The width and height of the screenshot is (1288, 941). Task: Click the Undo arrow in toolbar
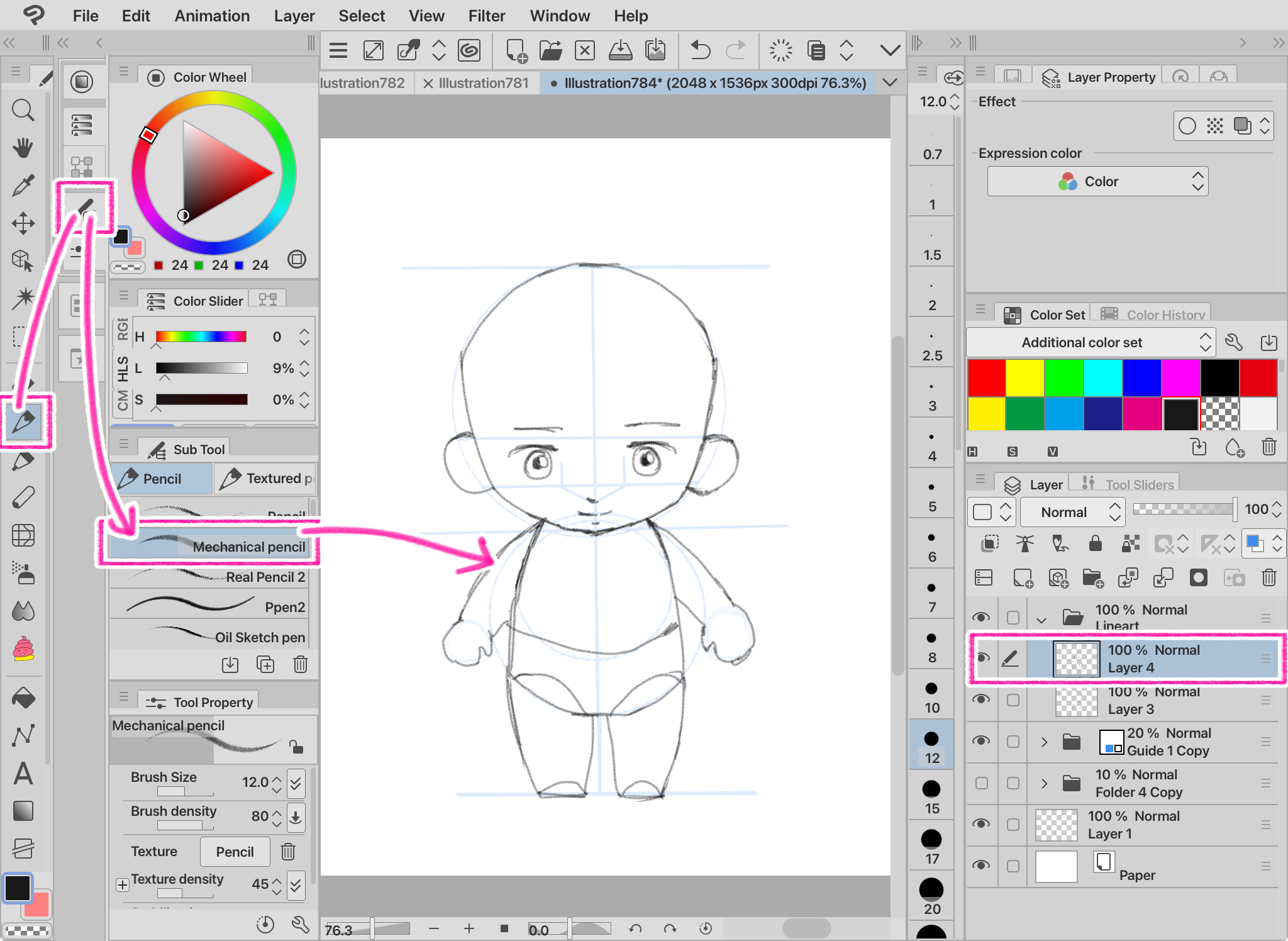coord(700,50)
